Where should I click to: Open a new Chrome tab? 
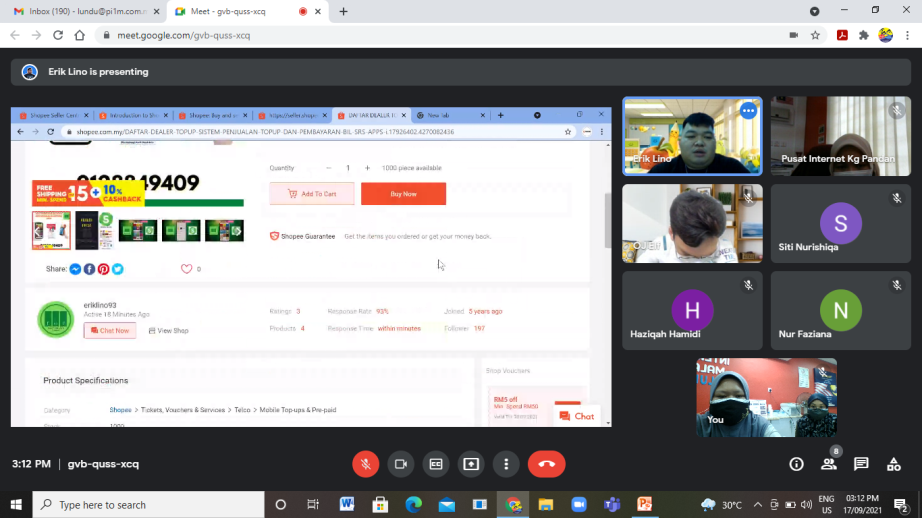pyautogui.click(x=343, y=11)
